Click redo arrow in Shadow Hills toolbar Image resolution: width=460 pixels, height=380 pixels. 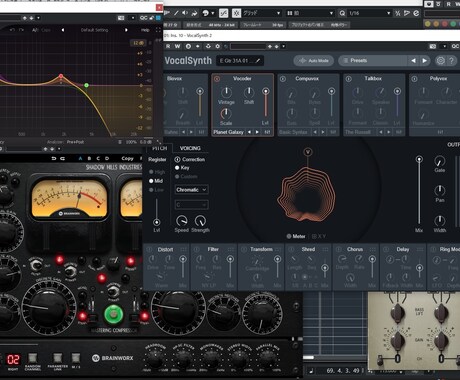pos(62,158)
